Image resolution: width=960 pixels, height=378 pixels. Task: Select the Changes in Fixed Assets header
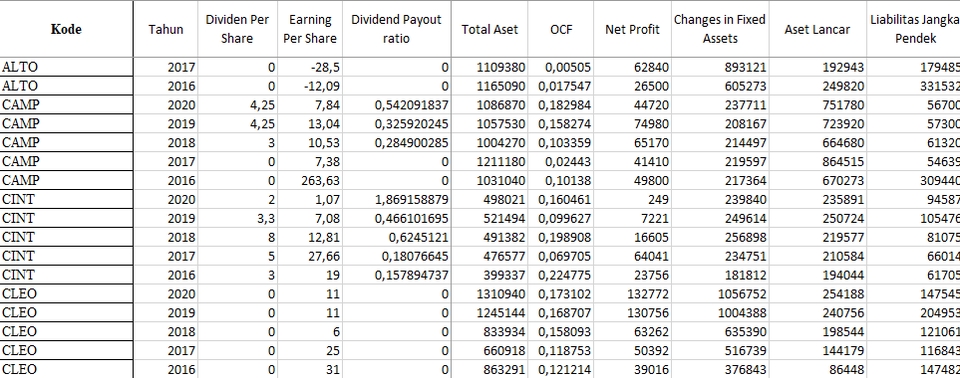pyautogui.click(x=720, y=29)
